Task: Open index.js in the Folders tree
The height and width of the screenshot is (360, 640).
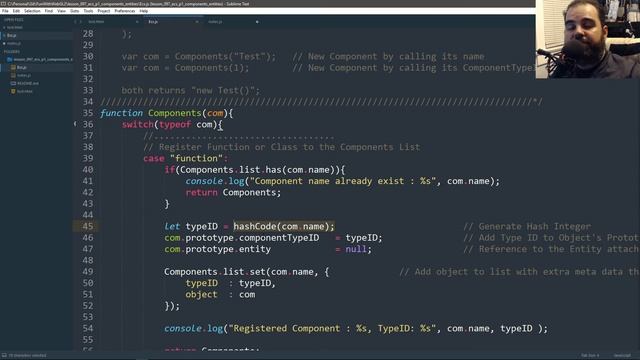Action: coord(24,76)
